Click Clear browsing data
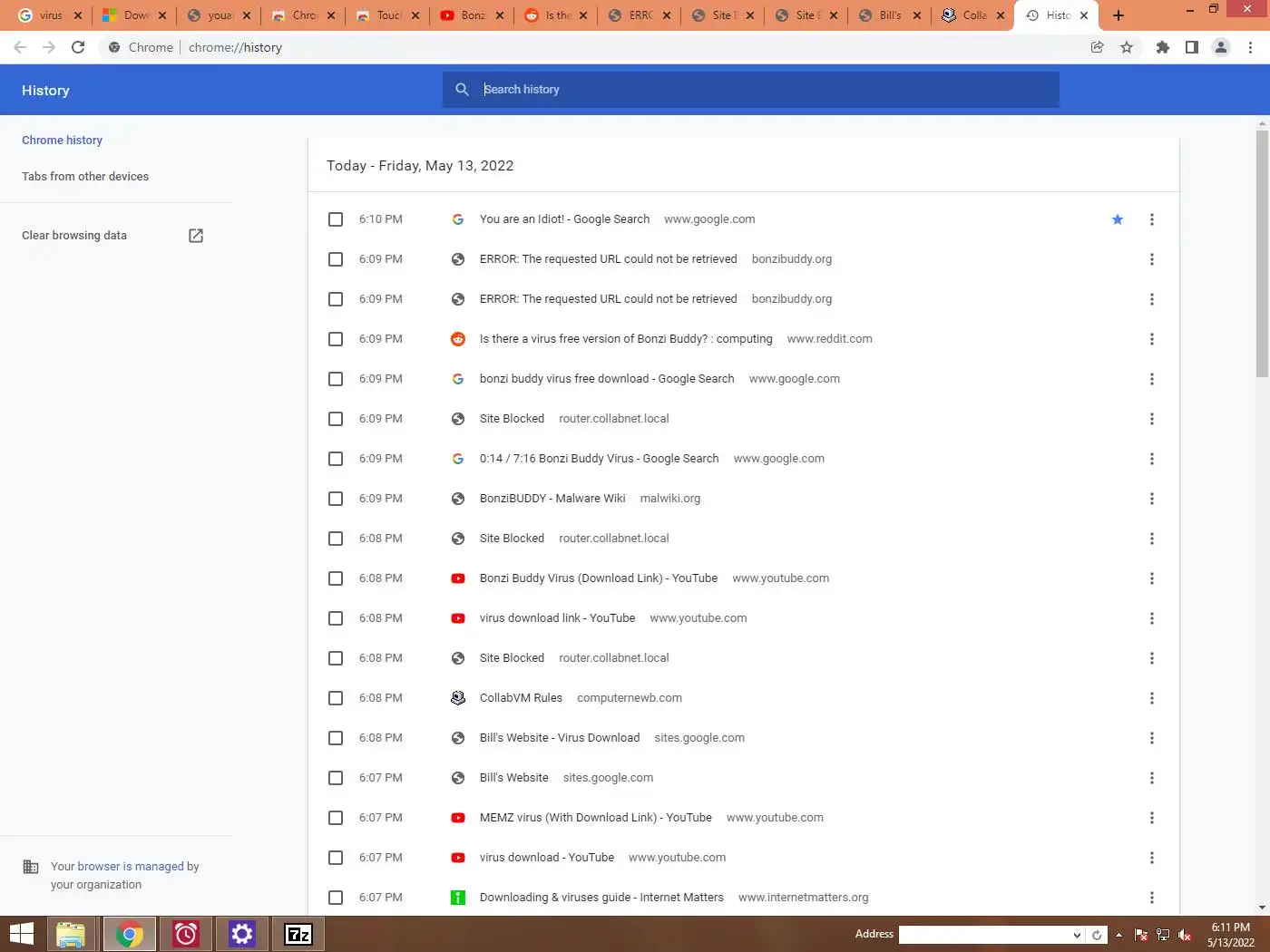The image size is (1270, 952). [x=74, y=236]
